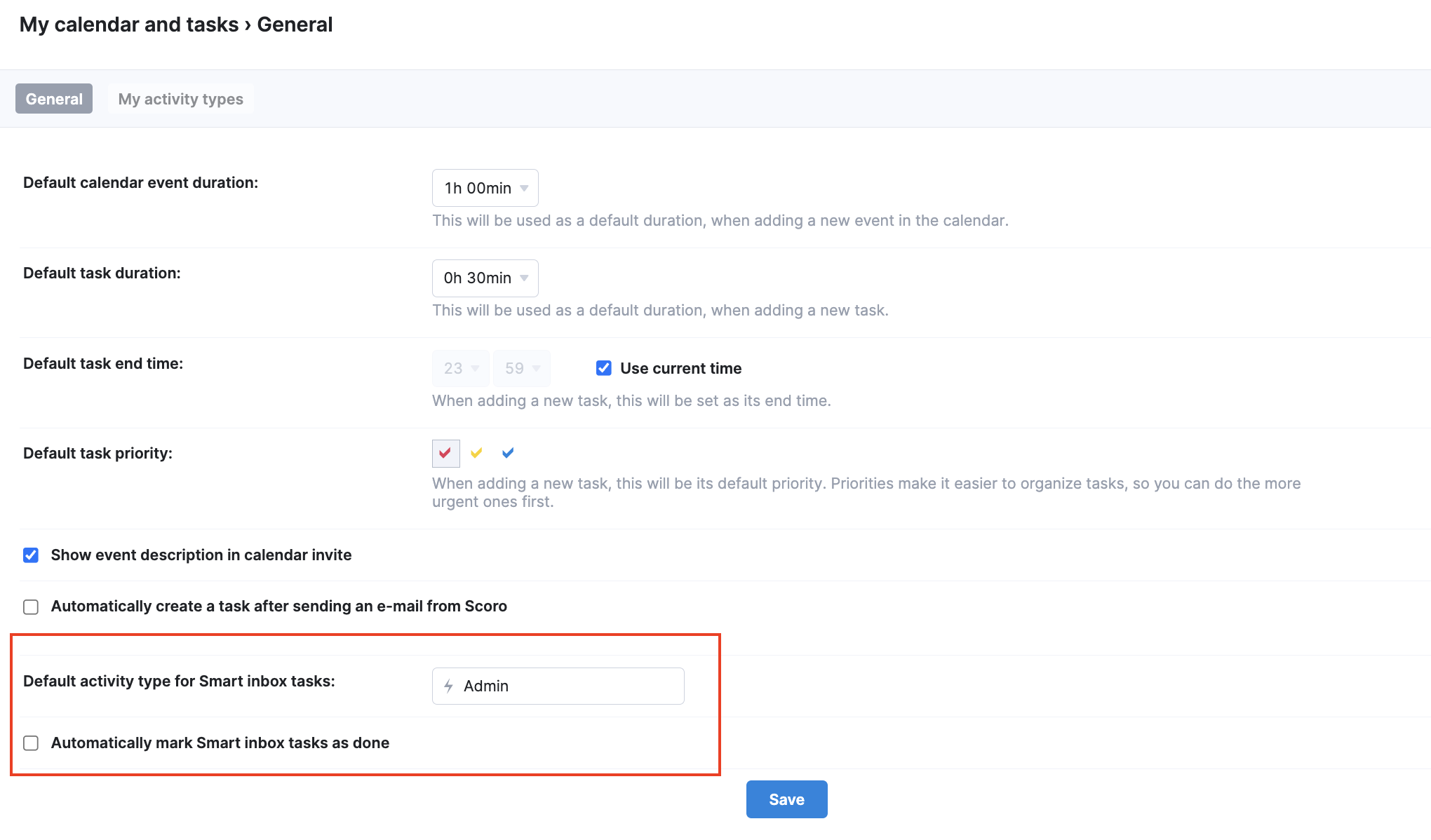
Task: Select the red high priority checkmark
Action: pyautogui.click(x=445, y=453)
